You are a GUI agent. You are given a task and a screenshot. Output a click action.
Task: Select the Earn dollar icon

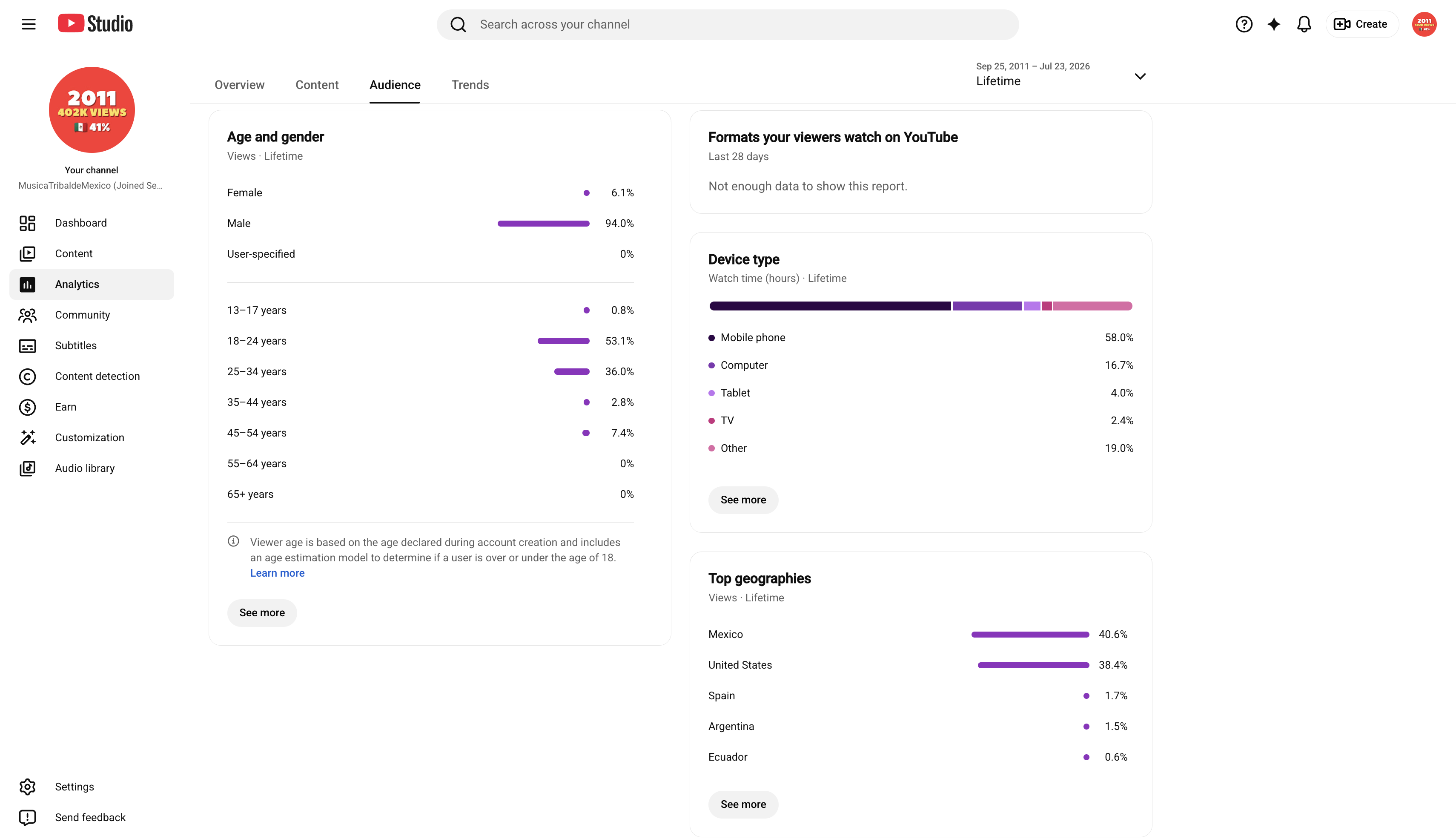(x=27, y=407)
